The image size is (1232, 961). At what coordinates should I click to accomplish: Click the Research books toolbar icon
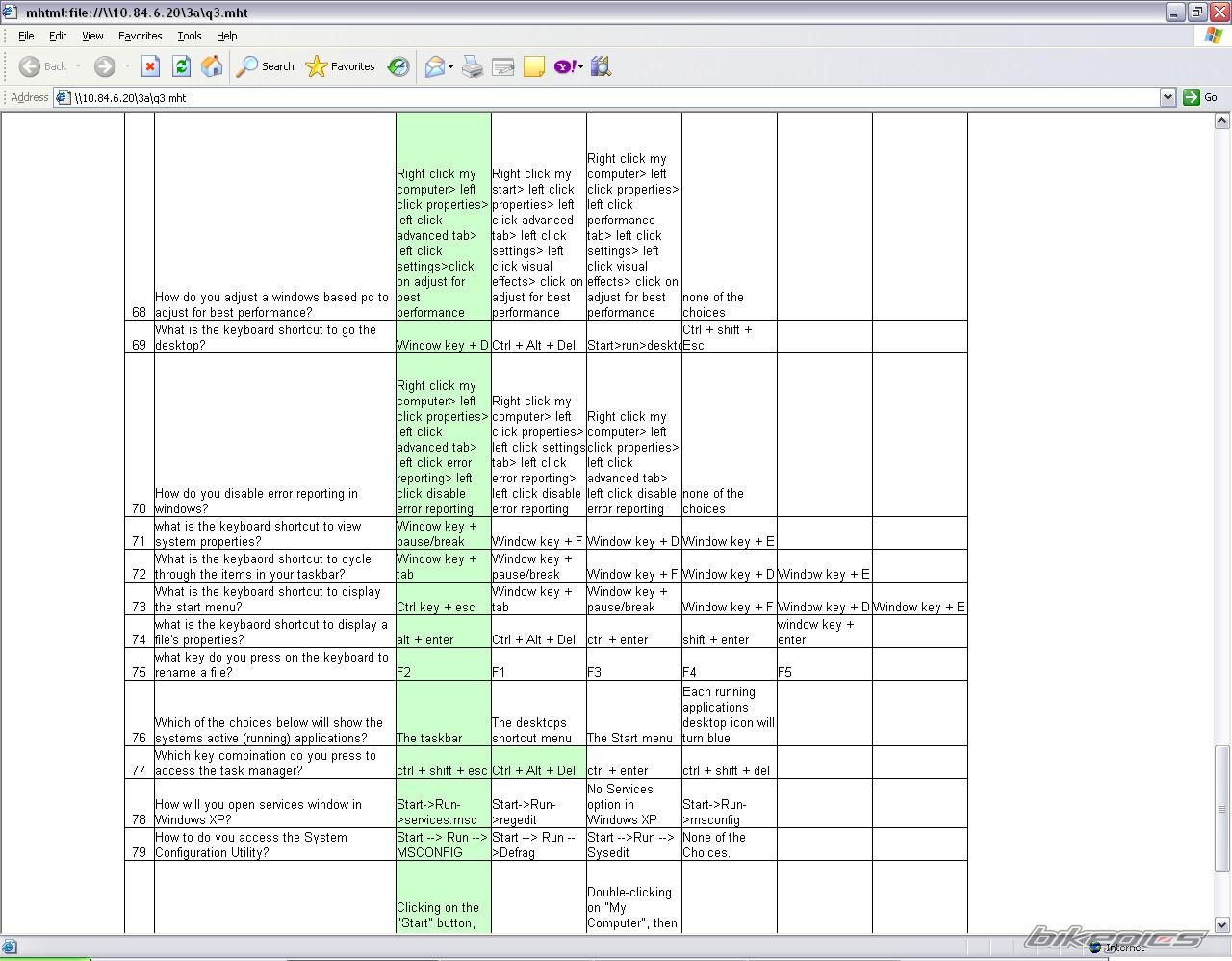602,66
